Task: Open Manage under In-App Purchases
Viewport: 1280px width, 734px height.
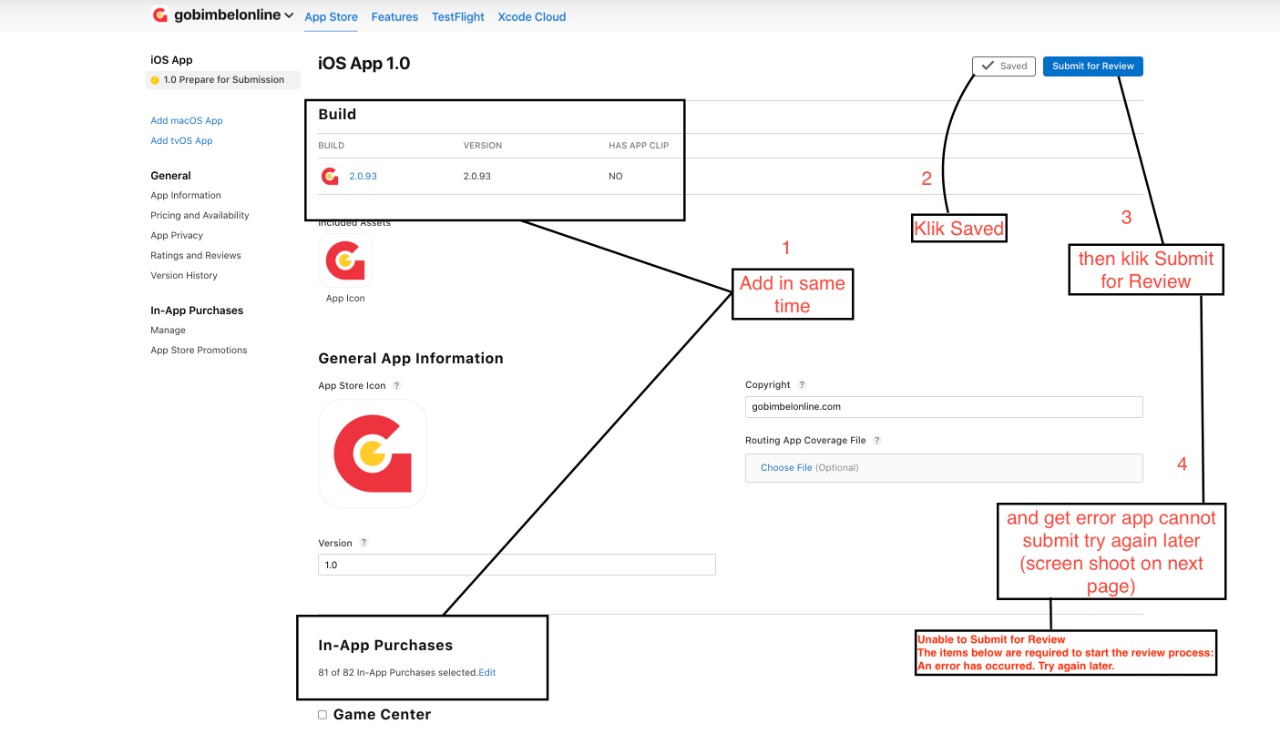Action: click(168, 330)
